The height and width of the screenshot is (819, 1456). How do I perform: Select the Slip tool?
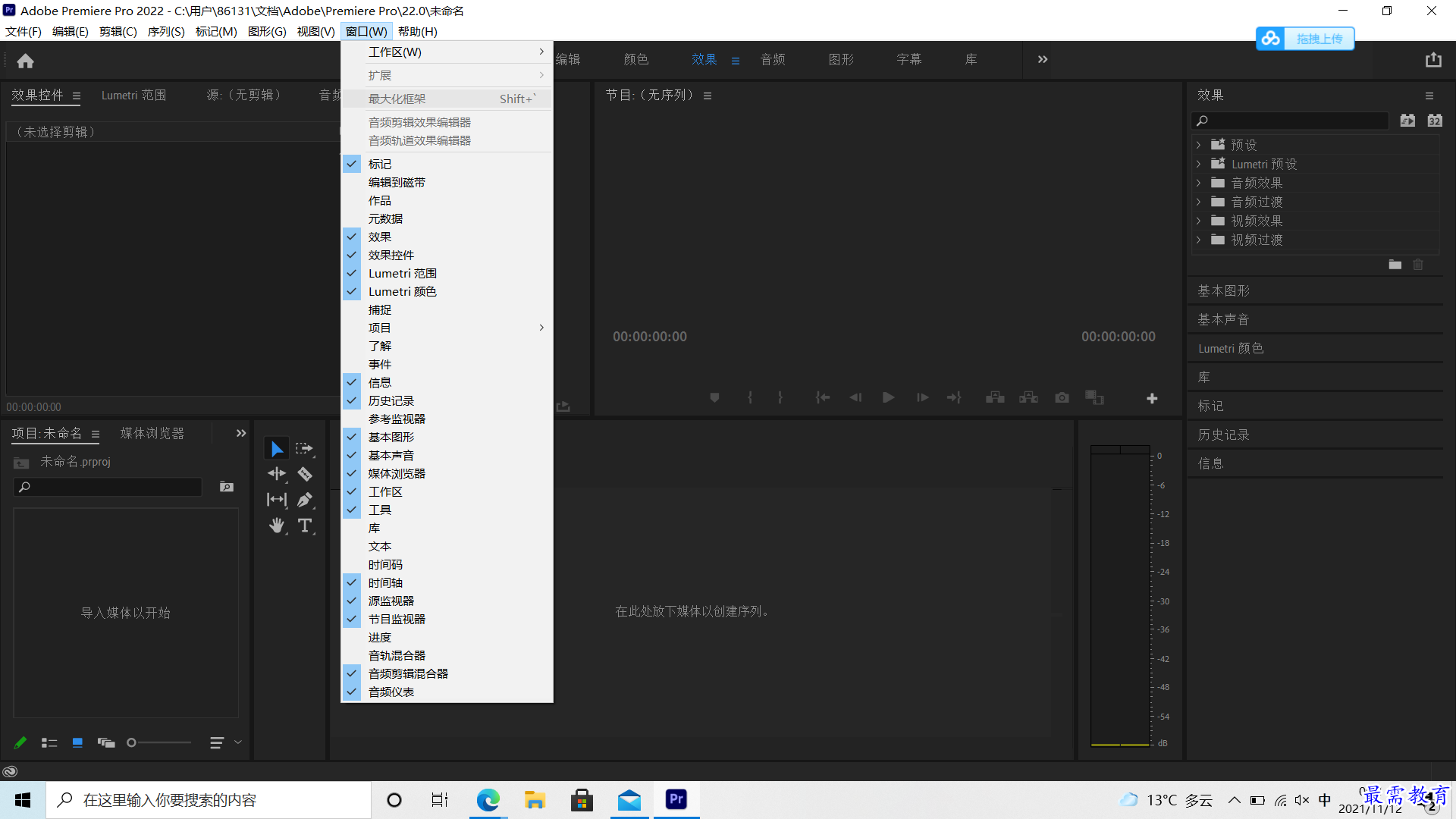(x=277, y=500)
